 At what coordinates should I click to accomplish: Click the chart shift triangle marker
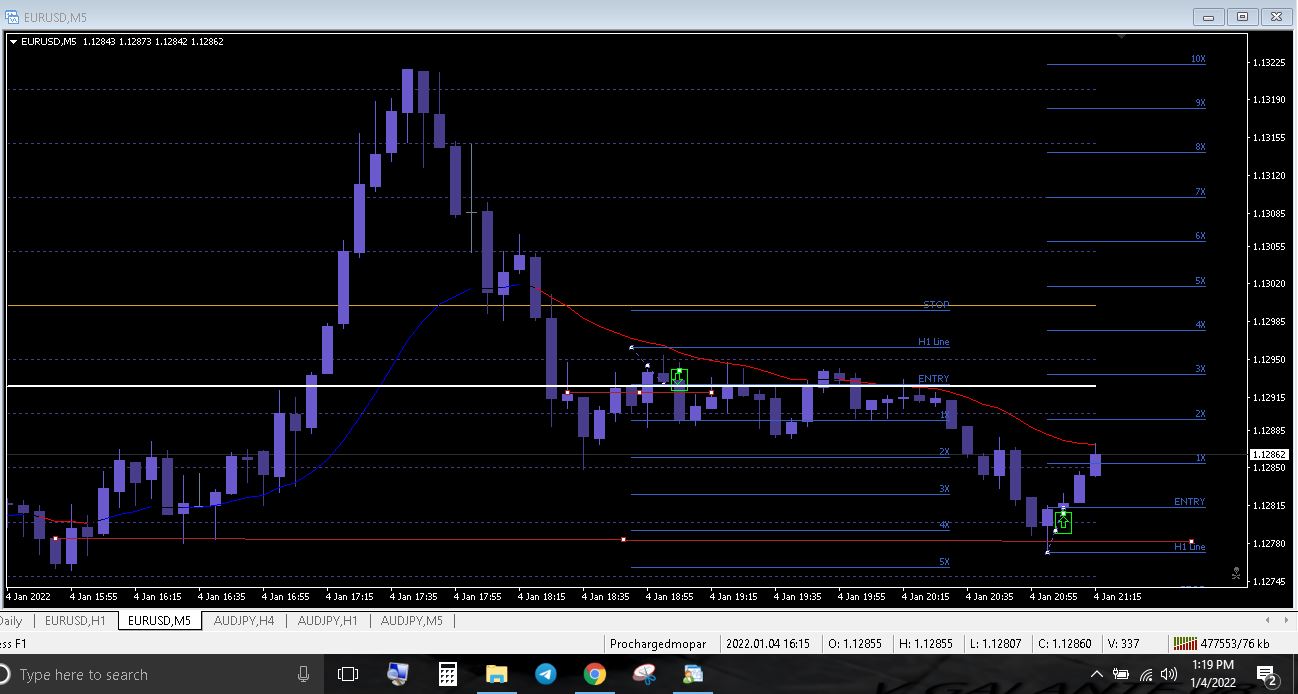tap(1121, 37)
